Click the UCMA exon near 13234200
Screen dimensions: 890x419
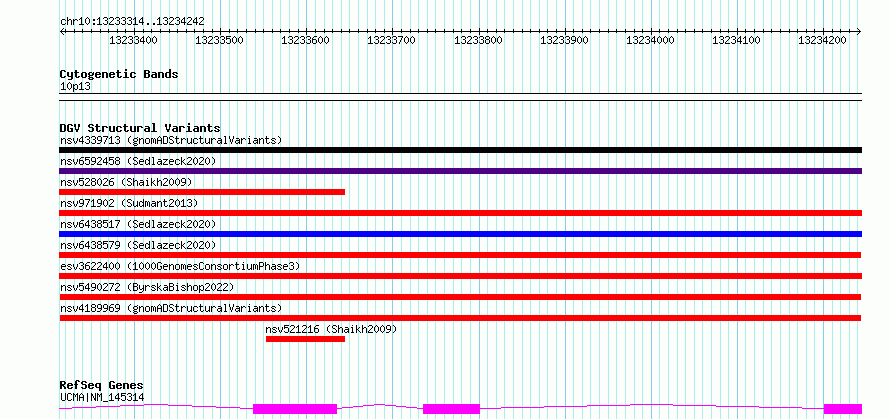[843, 409]
